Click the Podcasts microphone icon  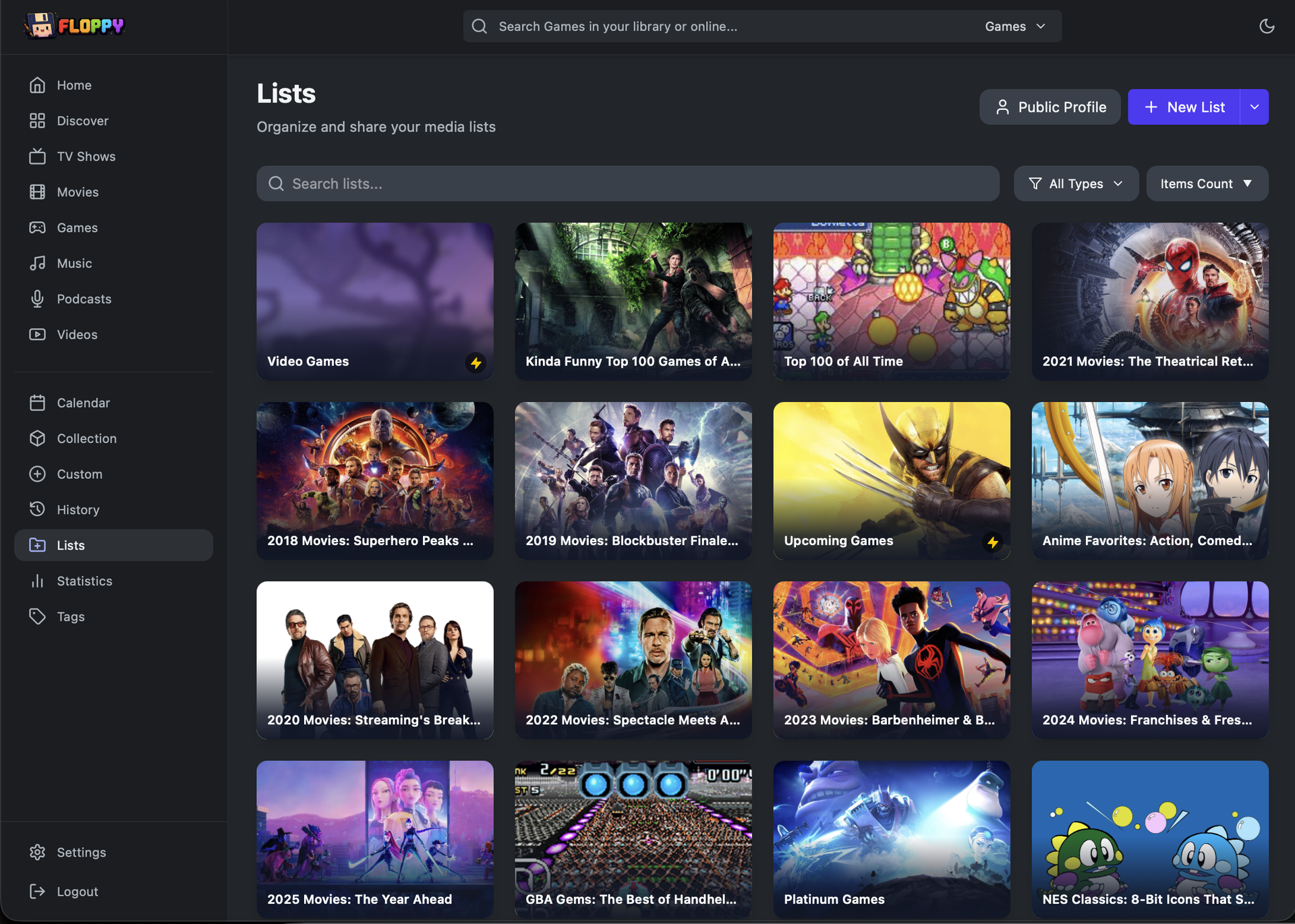click(x=38, y=299)
